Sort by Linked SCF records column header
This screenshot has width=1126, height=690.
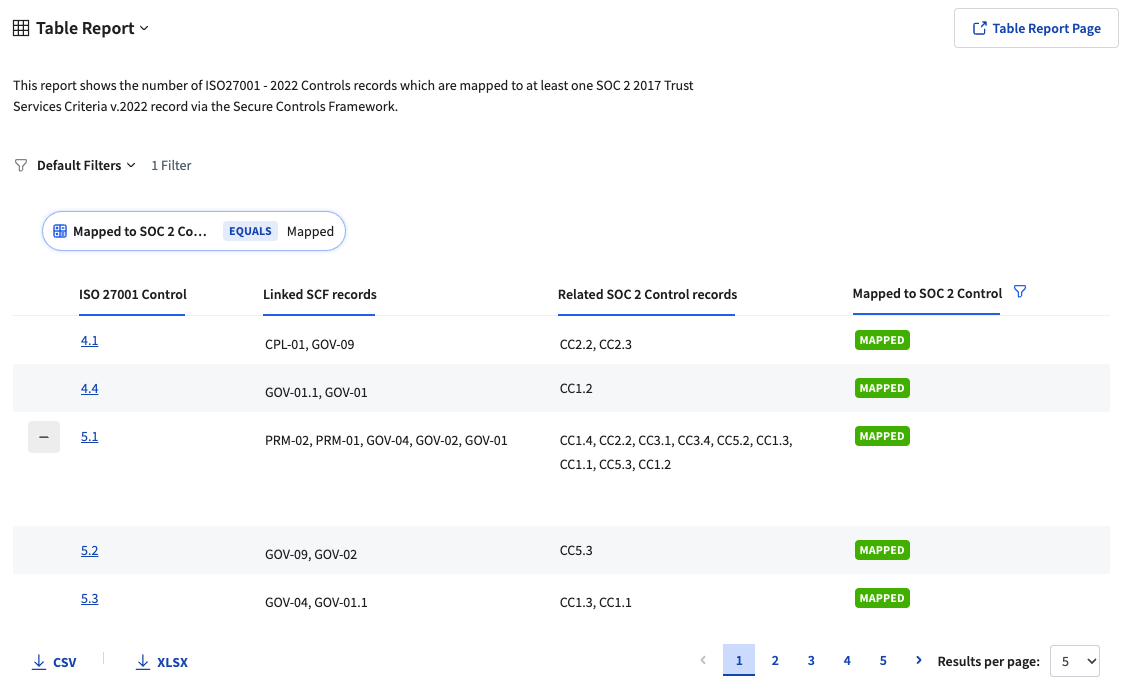click(x=320, y=294)
